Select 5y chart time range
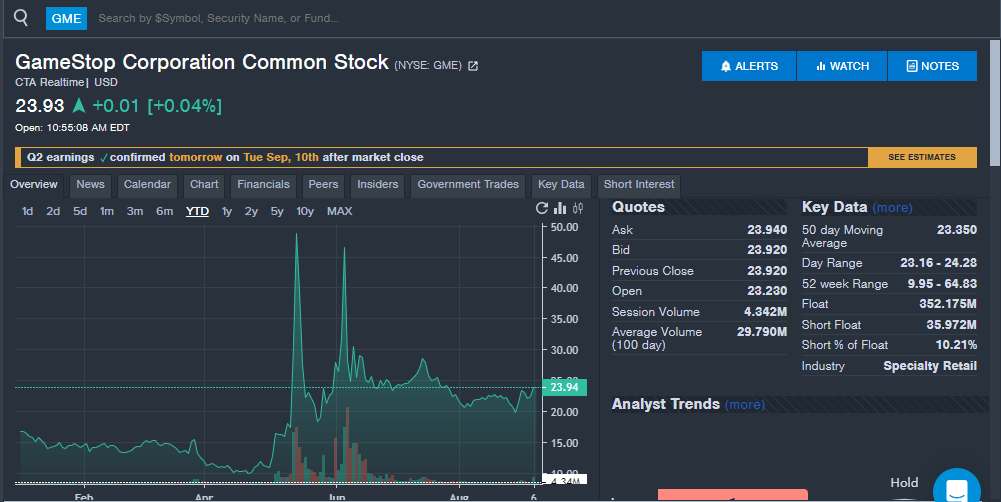Image resolution: width=1001 pixels, height=502 pixels. click(x=277, y=211)
